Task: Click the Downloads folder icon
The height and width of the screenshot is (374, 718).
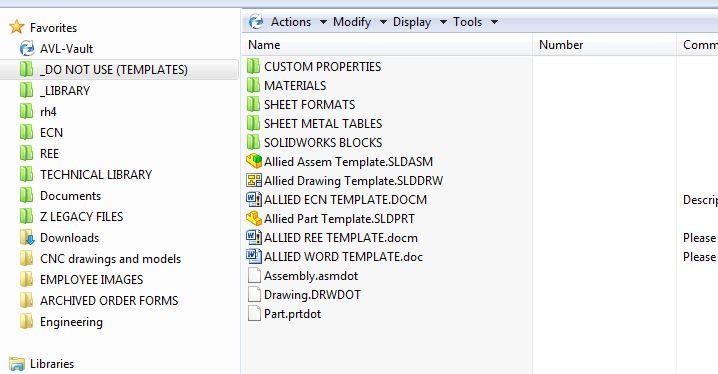Action: pos(27,238)
